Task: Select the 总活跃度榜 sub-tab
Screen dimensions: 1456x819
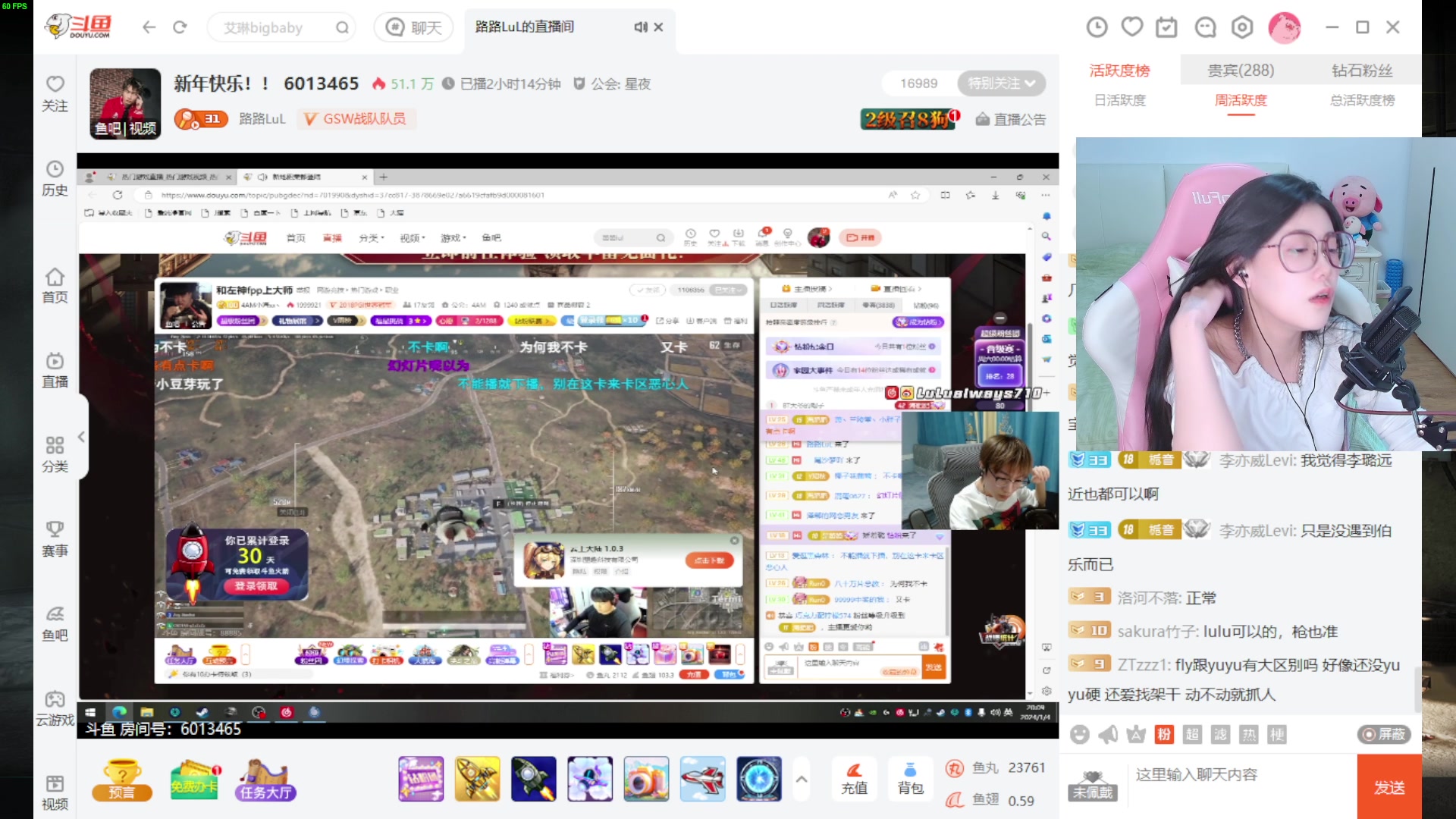Action: point(1362,100)
